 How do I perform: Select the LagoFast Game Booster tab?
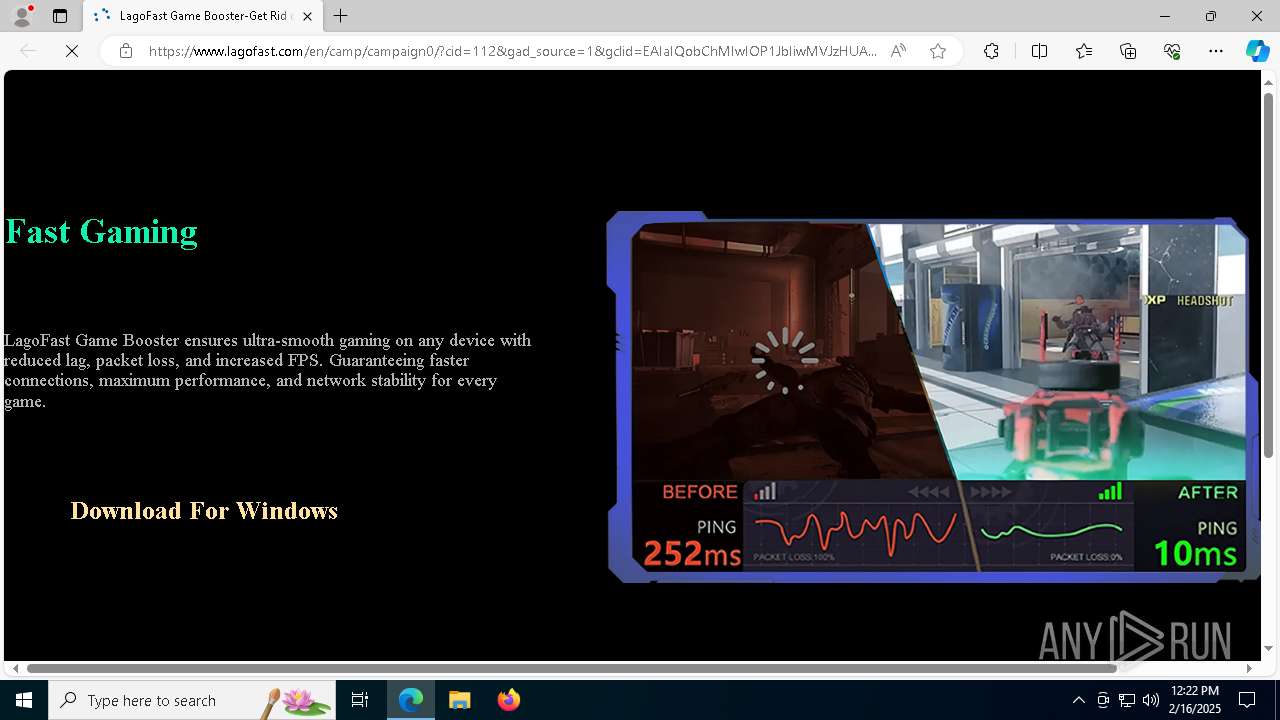coord(203,16)
